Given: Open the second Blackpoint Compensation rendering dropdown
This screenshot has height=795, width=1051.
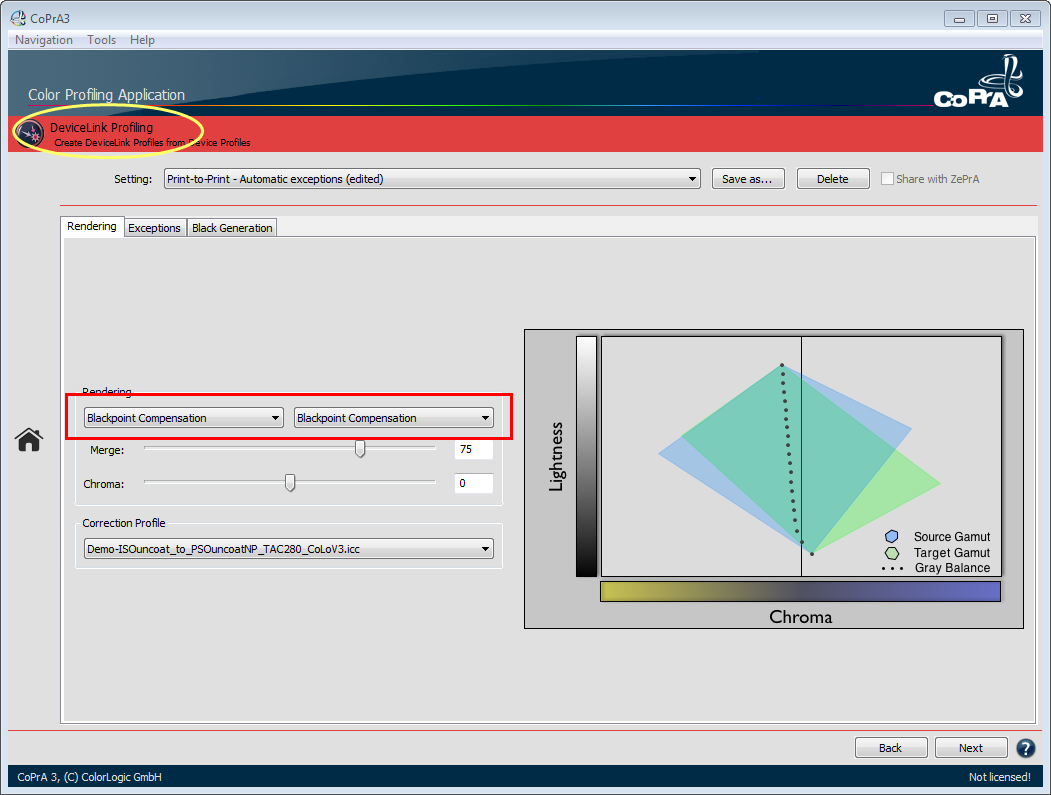Looking at the screenshot, I should 393,418.
